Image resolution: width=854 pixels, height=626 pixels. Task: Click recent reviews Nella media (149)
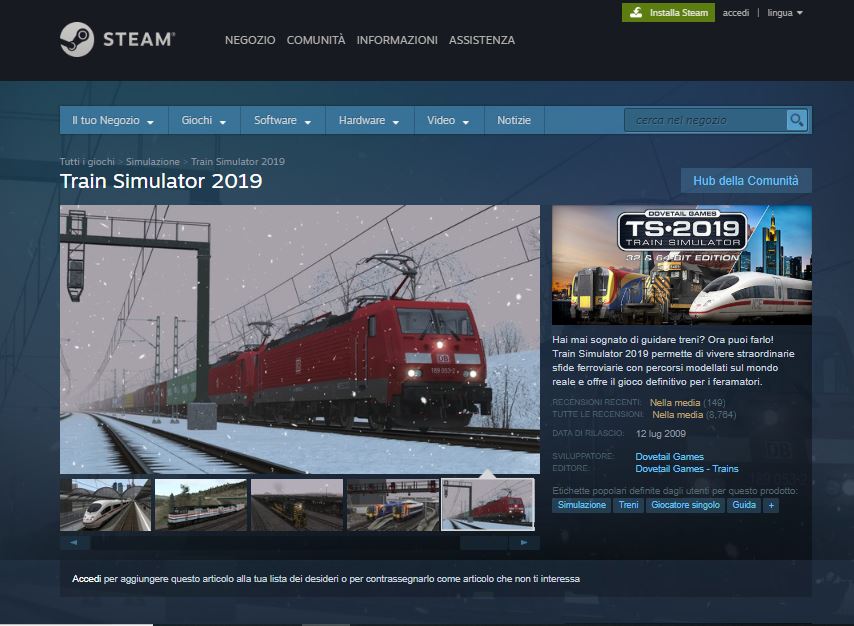(687, 403)
